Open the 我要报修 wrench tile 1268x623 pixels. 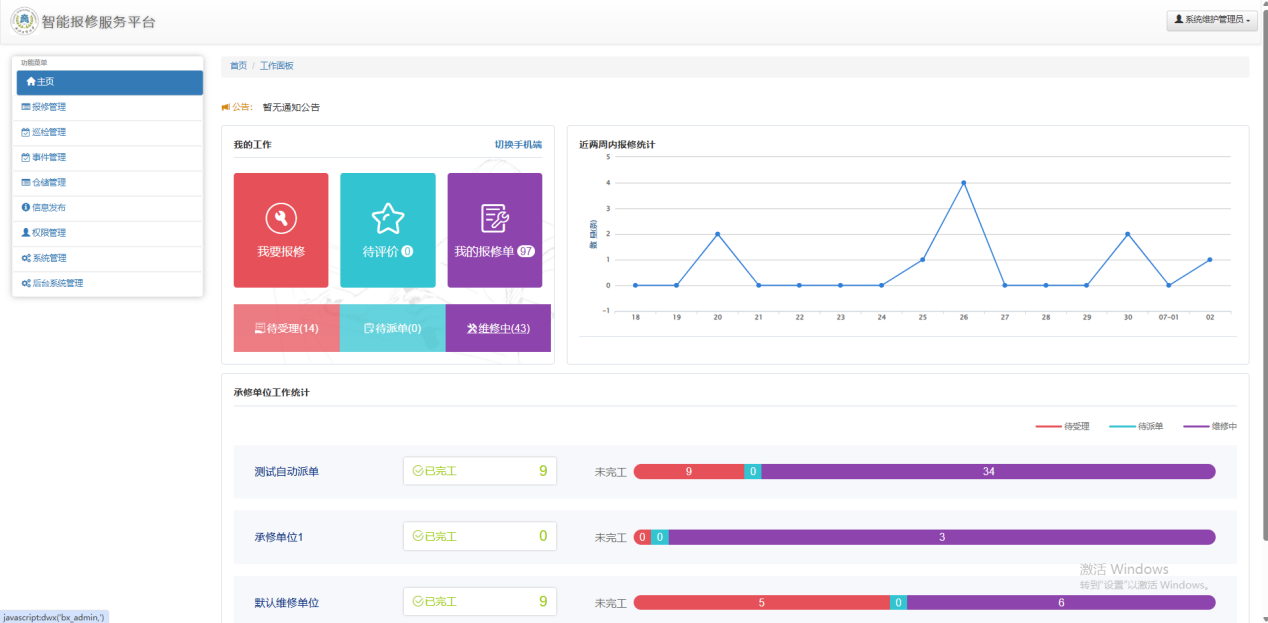[281, 230]
